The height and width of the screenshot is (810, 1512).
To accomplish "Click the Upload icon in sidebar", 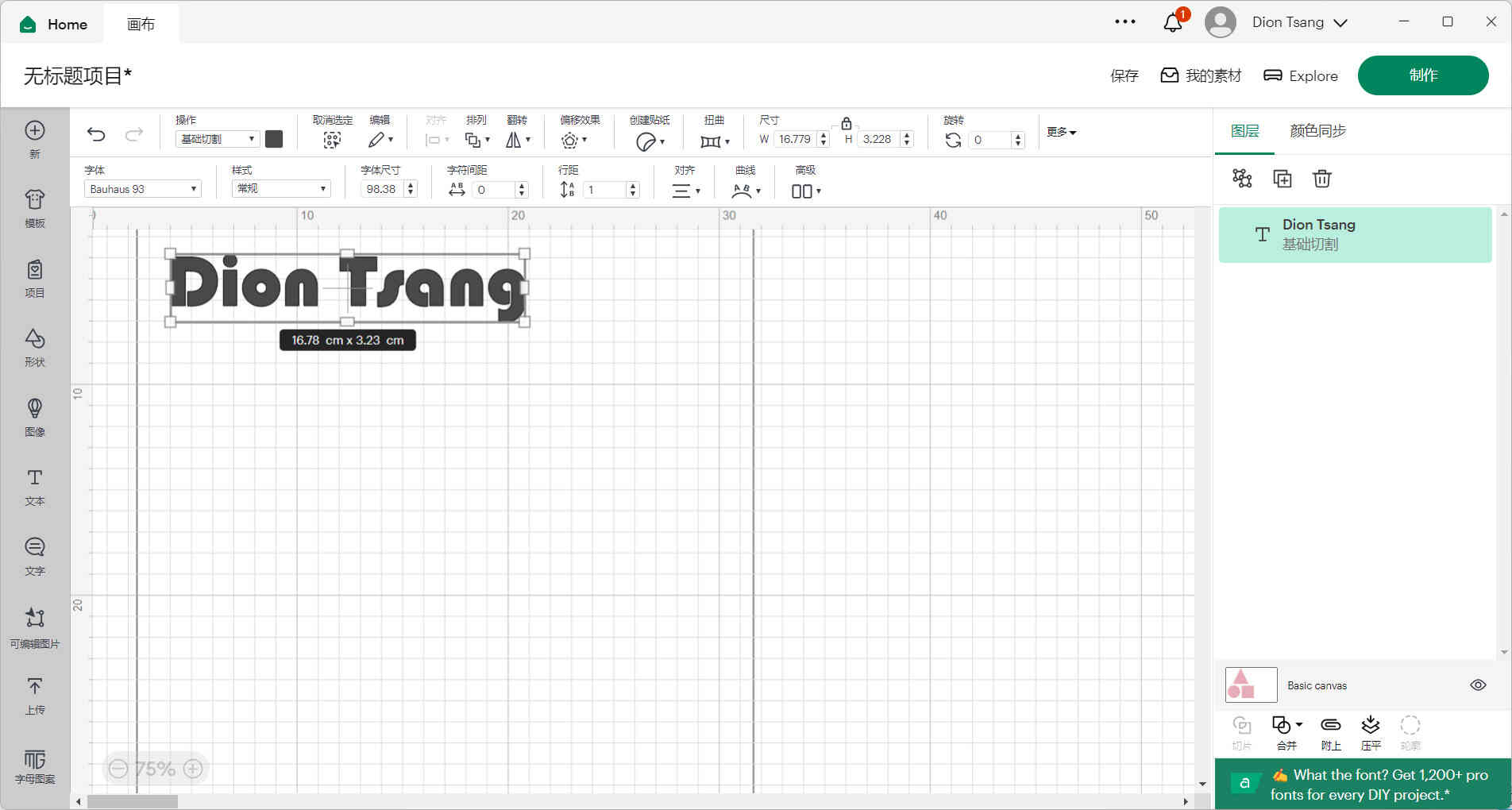I will click(x=35, y=685).
